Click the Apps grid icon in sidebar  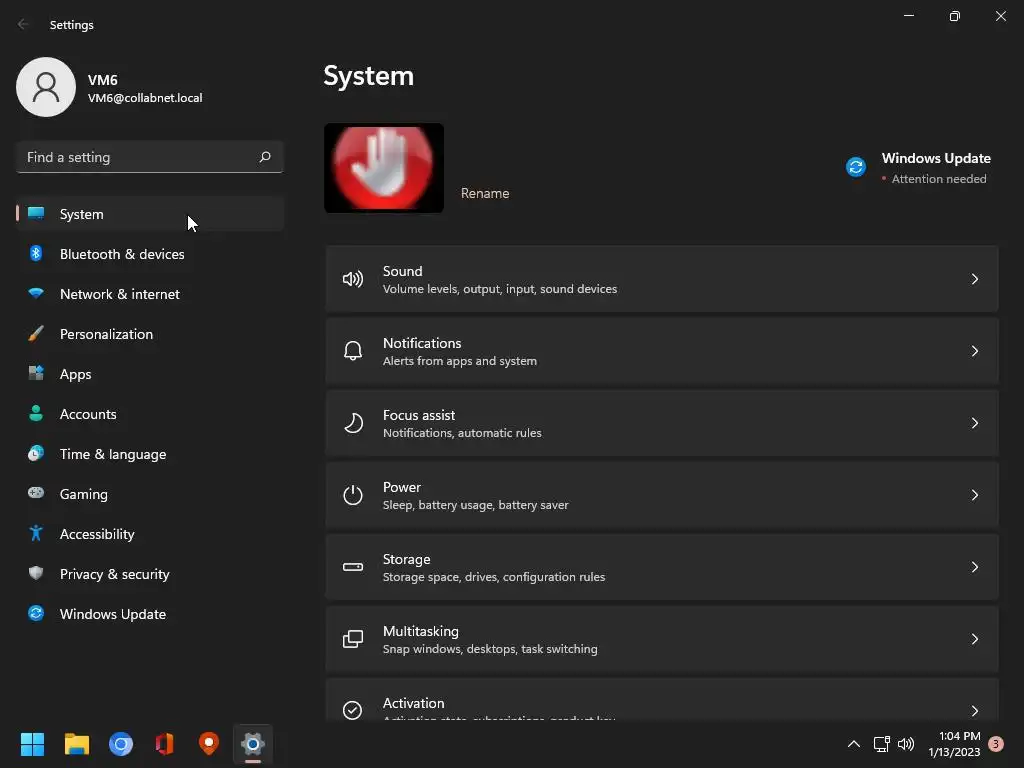click(36, 374)
